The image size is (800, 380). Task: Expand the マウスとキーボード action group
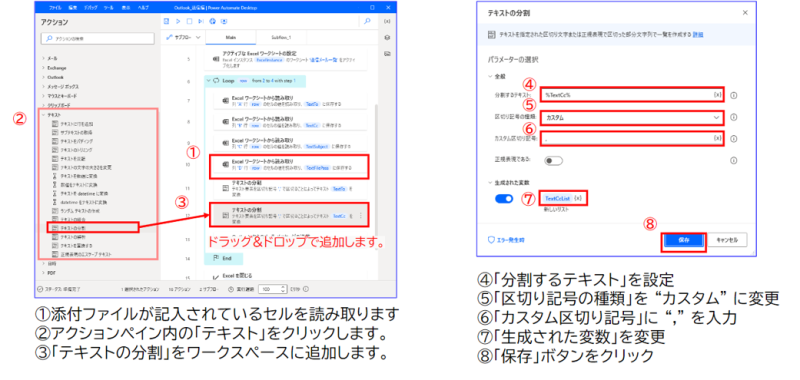pos(43,95)
